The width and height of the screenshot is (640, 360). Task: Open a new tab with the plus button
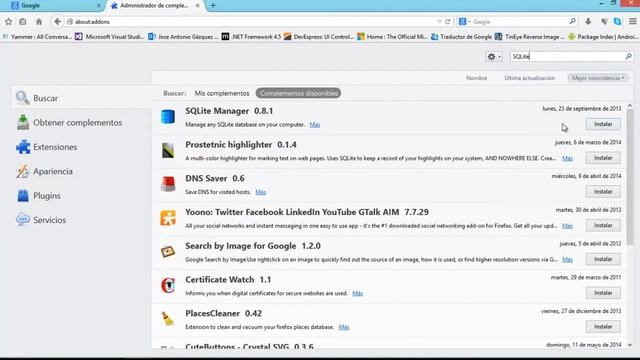click(x=213, y=6)
